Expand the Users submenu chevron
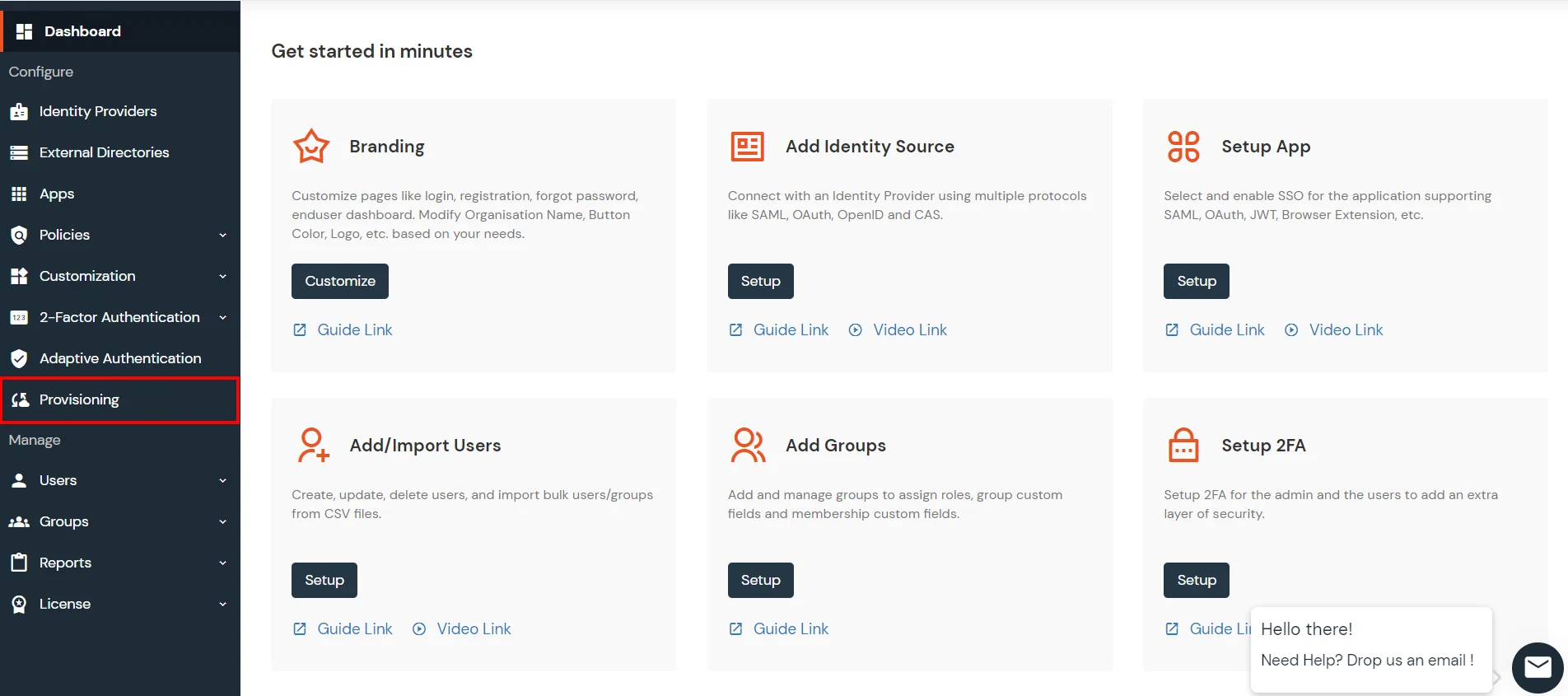The width and height of the screenshot is (1568, 696). click(x=222, y=480)
